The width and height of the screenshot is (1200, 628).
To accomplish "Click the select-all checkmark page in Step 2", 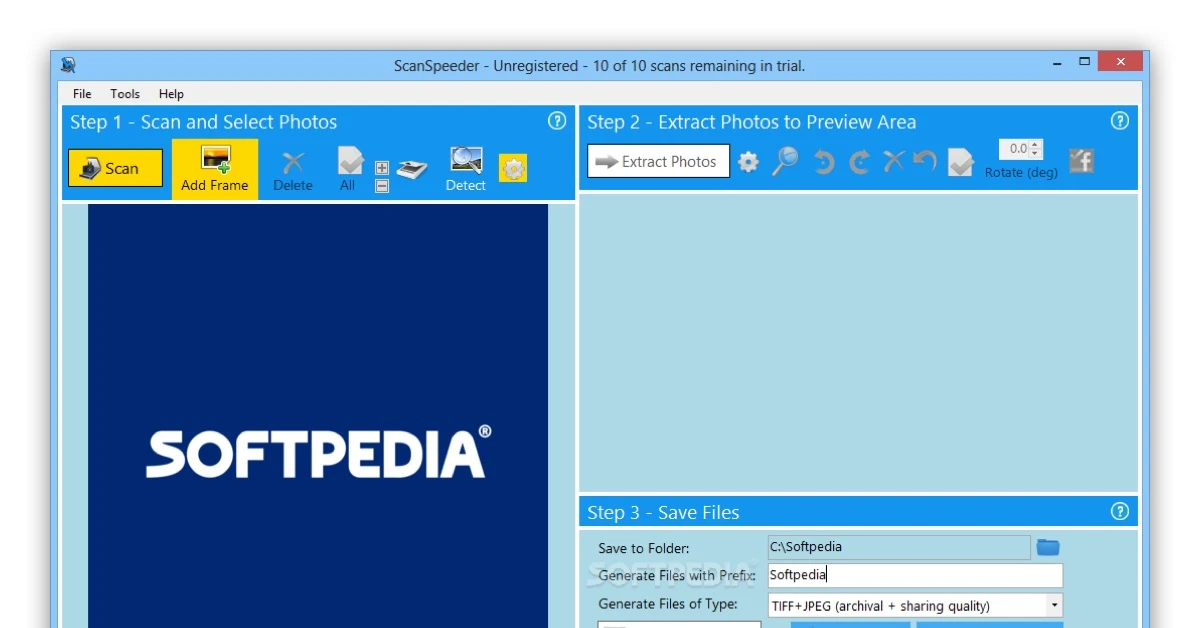I will pos(961,162).
